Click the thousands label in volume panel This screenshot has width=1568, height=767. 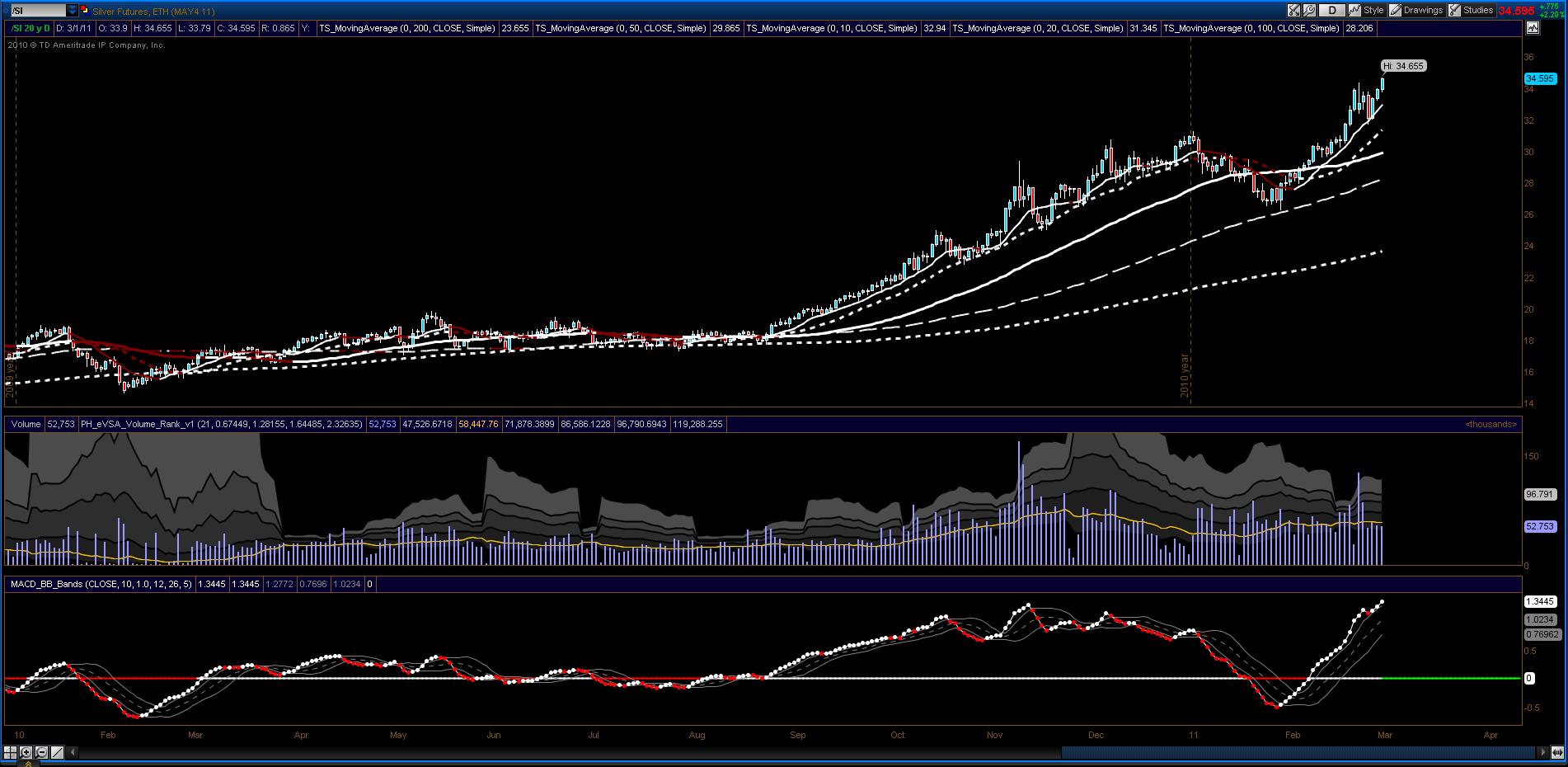pos(1491,424)
